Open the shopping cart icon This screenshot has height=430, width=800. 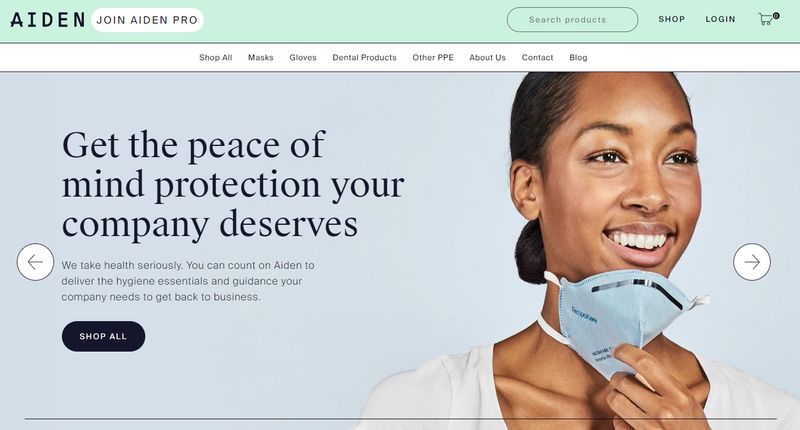[765, 20]
